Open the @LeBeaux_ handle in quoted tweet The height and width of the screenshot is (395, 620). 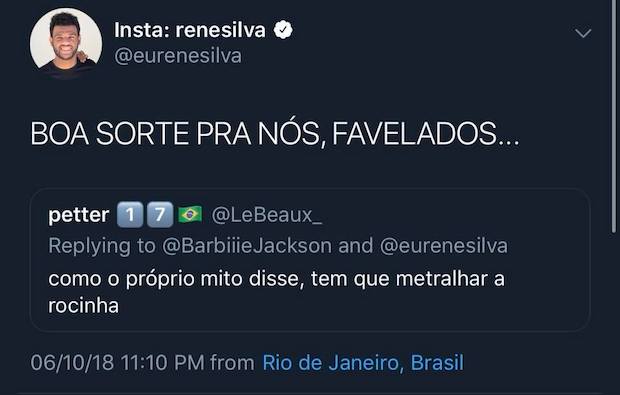[267, 215]
